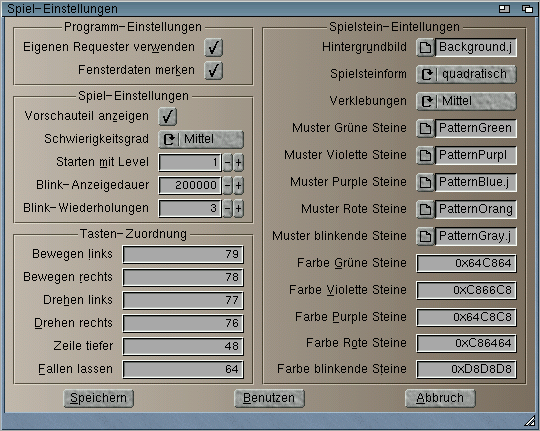Cancel with the Abbruch button
The height and width of the screenshot is (431, 540).
tap(440, 398)
